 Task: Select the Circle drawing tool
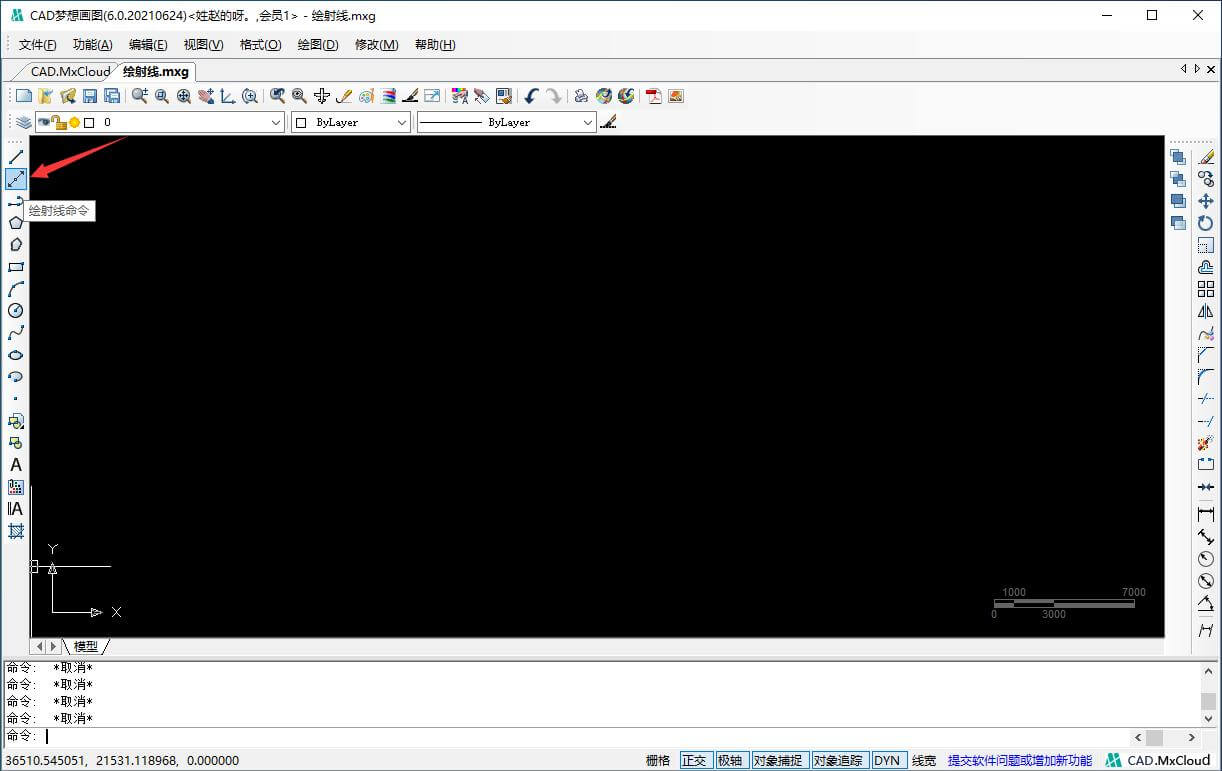pyautogui.click(x=16, y=311)
